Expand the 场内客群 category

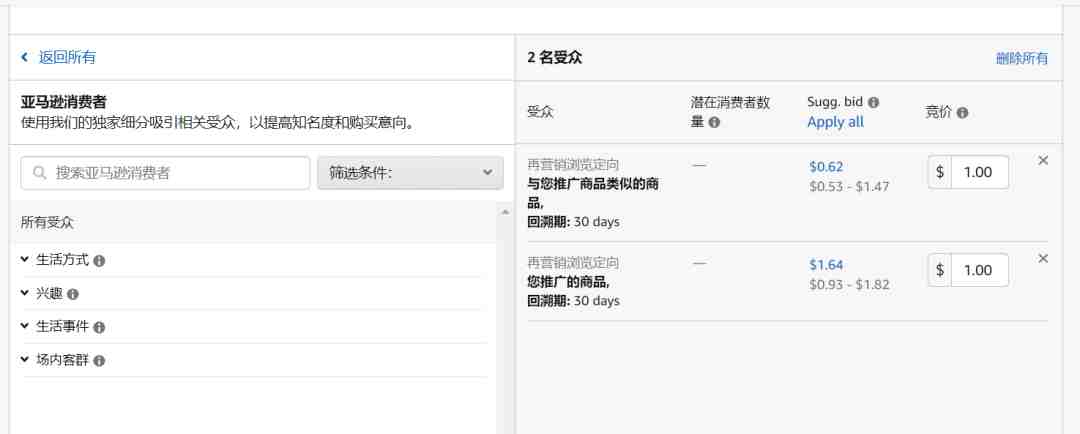pos(25,359)
